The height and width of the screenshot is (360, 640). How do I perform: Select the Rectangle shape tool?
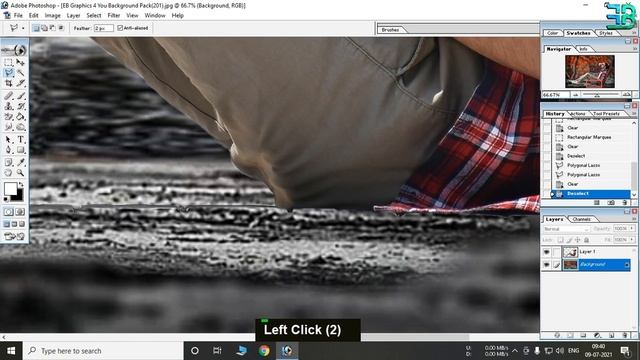(x=20, y=150)
